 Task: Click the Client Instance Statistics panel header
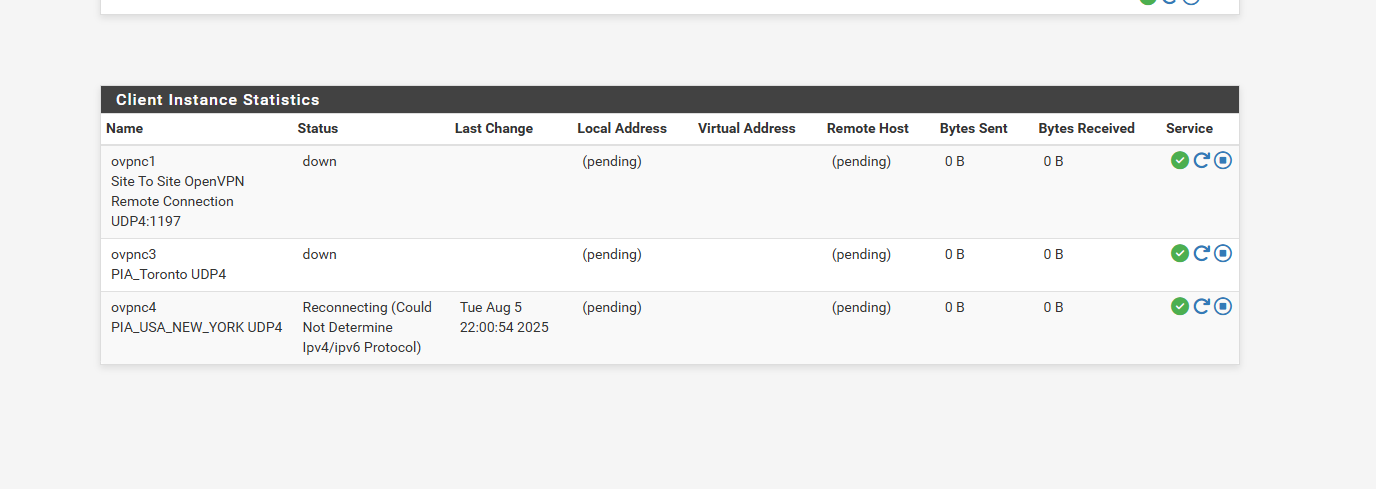(x=670, y=100)
